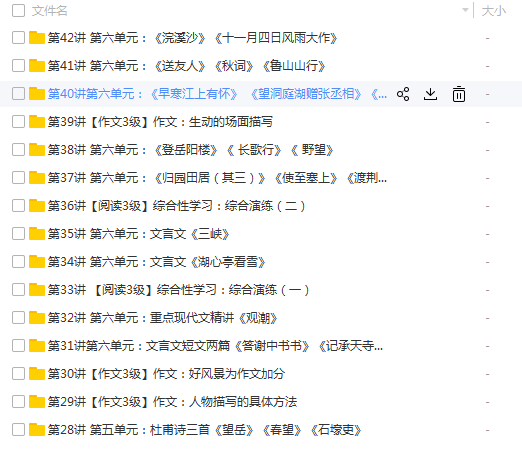522x473 pixels.
Task: Click folder icon of 第40讲 早寒江上有怀
Action: 37,94
